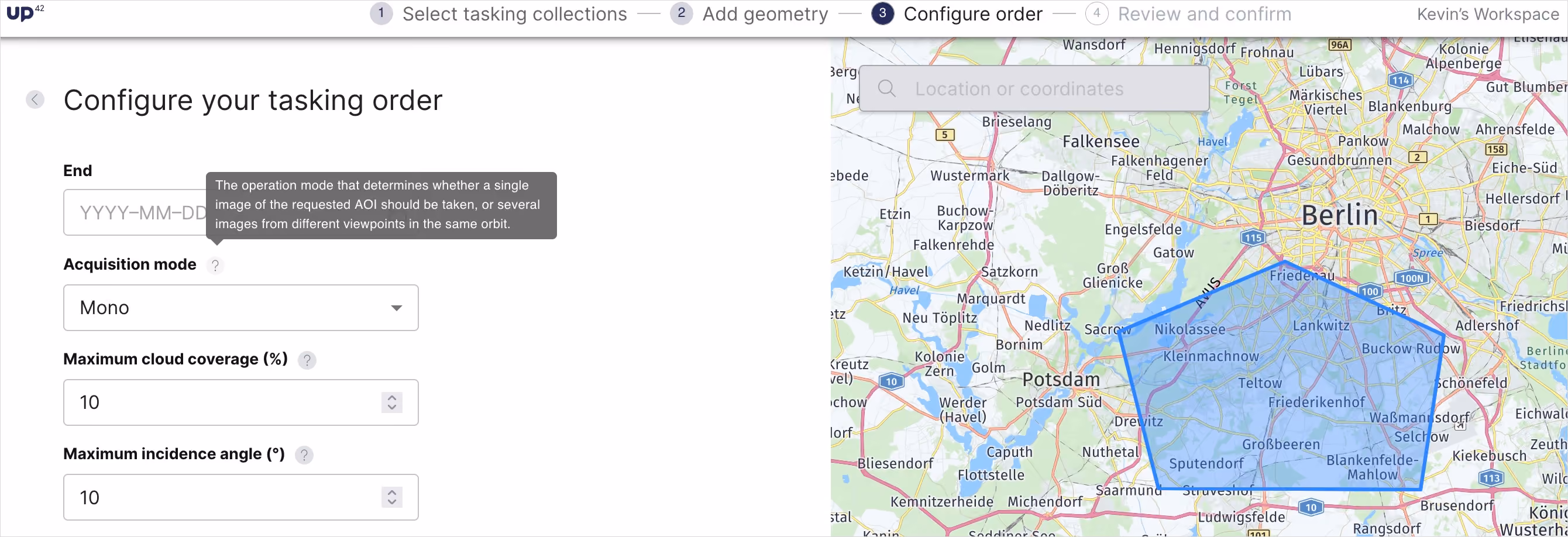1568x537 pixels.
Task: Click the 96A road shield on the map
Action: tap(1340, 44)
